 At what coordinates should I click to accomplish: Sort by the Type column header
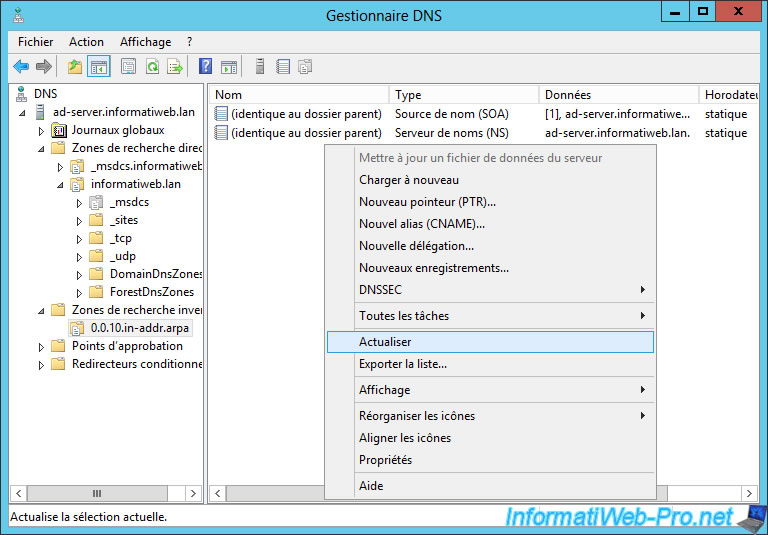(464, 95)
